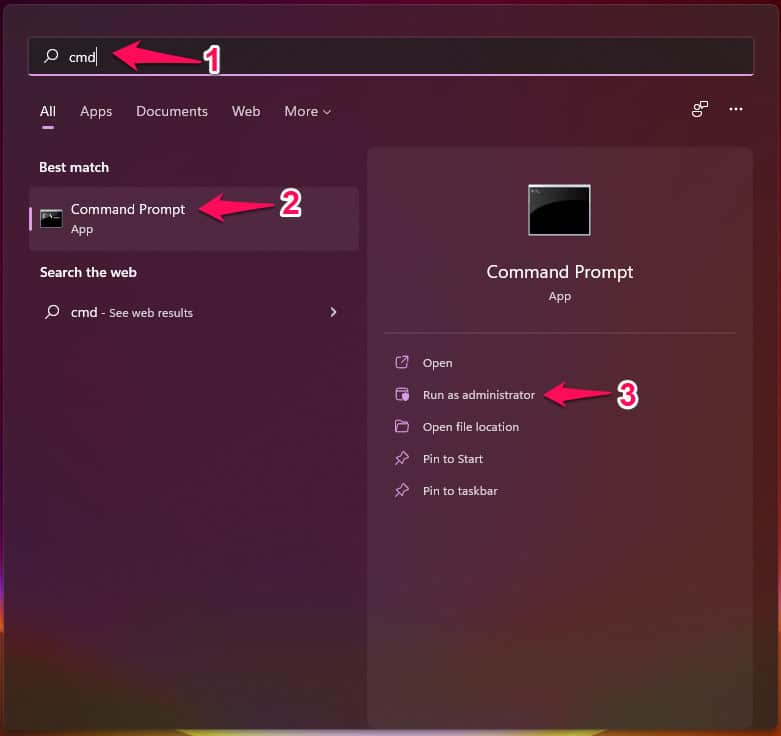Click large Command Prompt preview thumbnail
Screen dimensions: 781x736
[x=559, y=210]
